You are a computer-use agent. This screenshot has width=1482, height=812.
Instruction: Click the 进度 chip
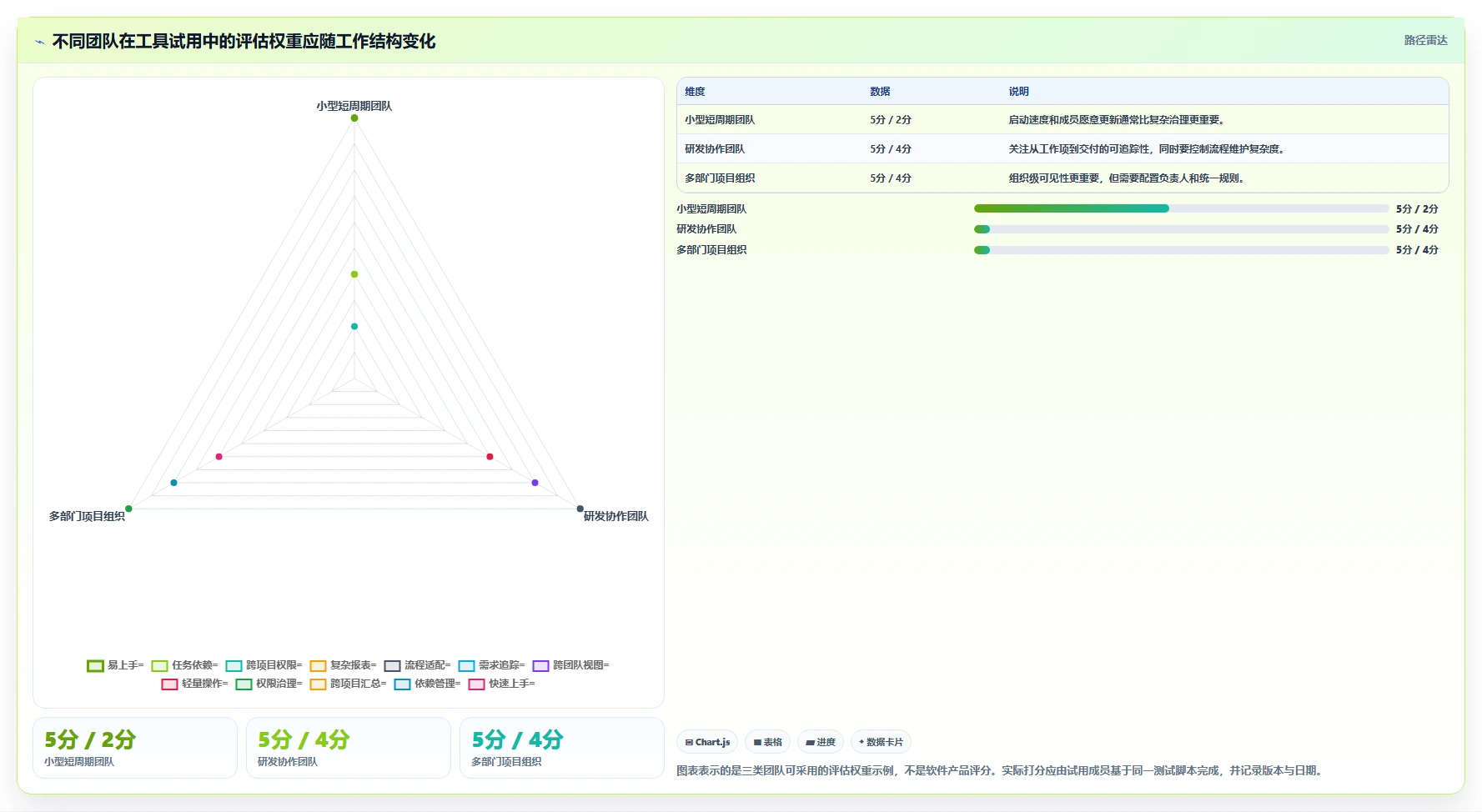tap(821, 742)
